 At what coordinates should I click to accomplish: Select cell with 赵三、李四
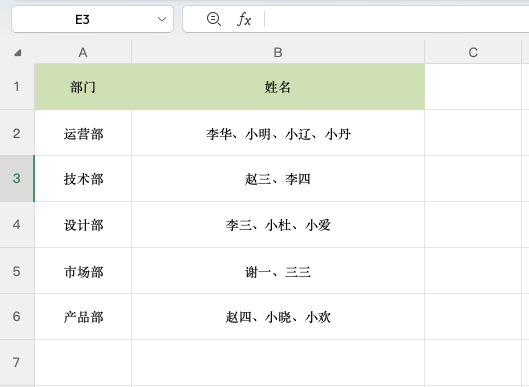(x=278, y=179)
